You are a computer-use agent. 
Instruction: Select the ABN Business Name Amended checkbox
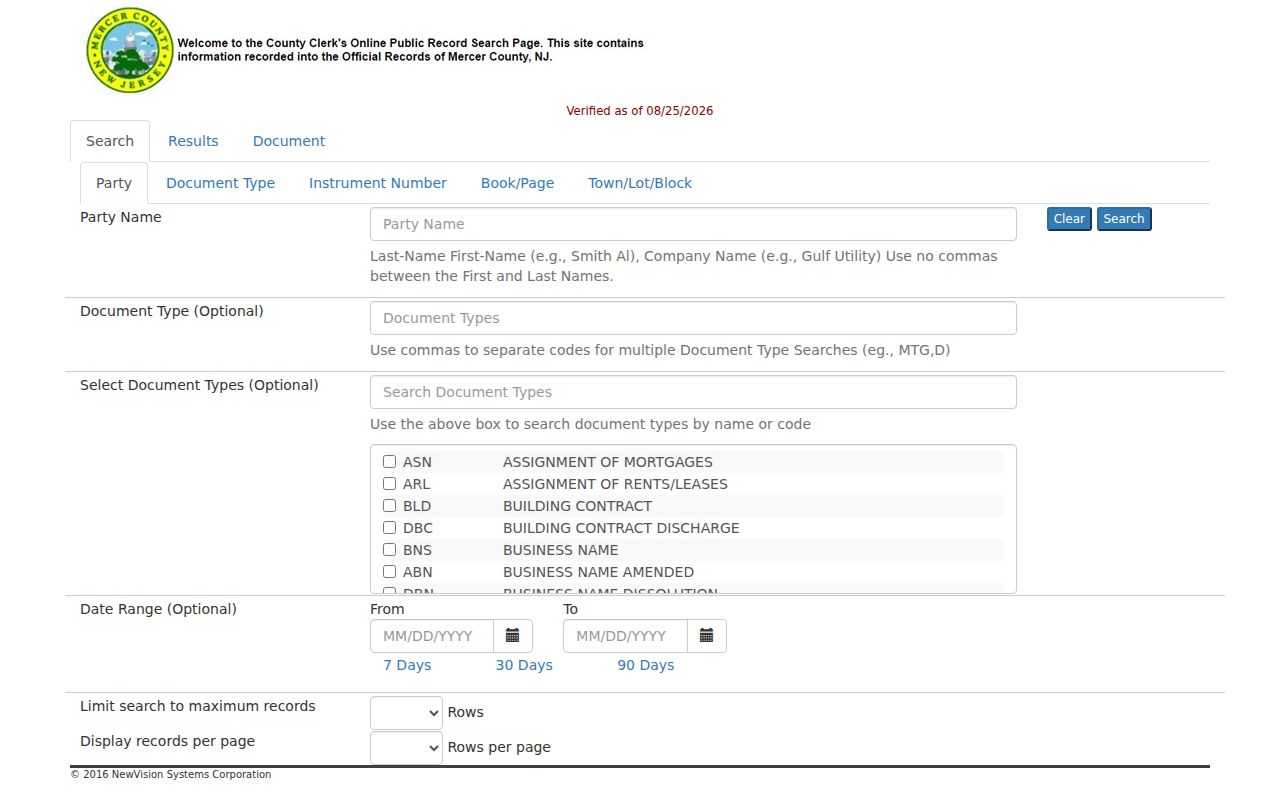390,572
